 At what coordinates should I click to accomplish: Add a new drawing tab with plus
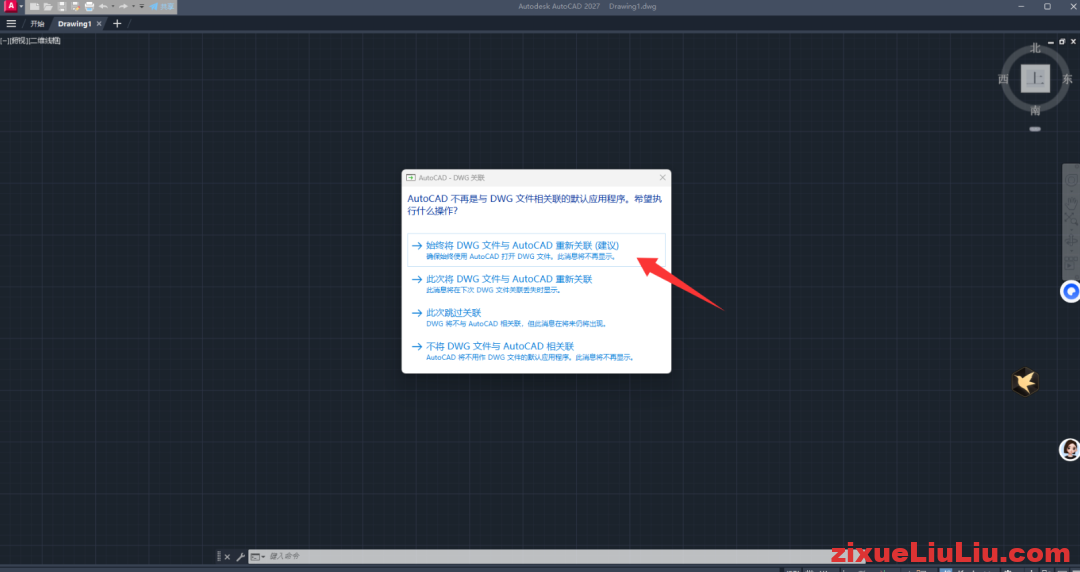[117, 23]
